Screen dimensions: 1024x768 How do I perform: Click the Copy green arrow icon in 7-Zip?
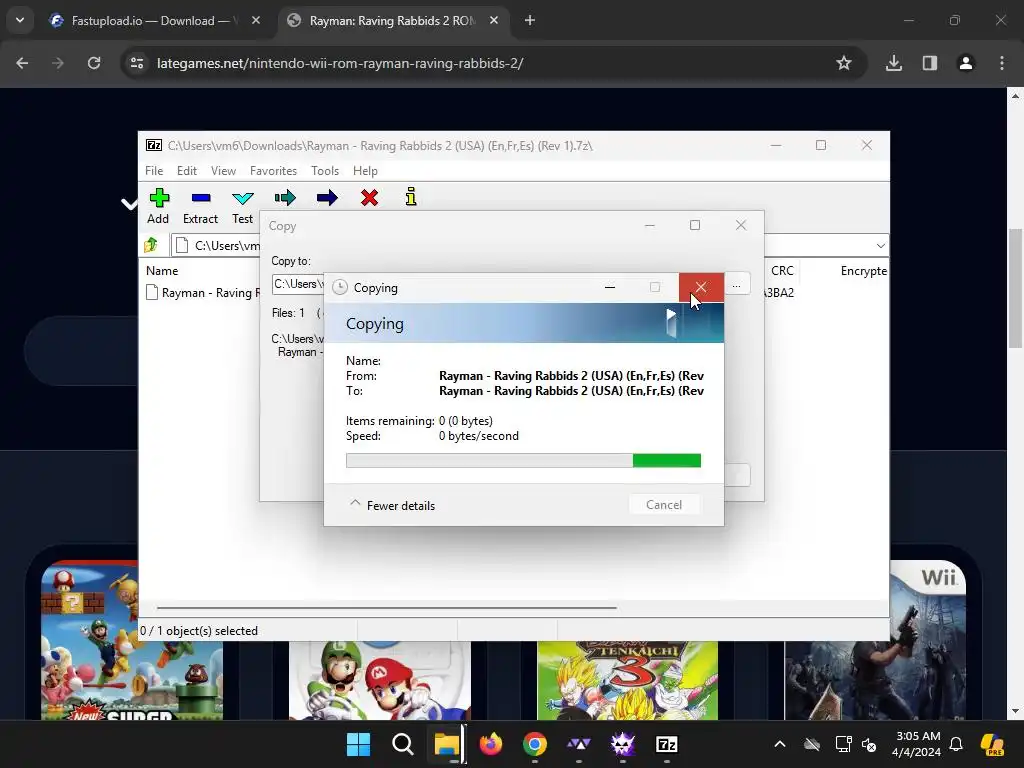tap(285, 198)
